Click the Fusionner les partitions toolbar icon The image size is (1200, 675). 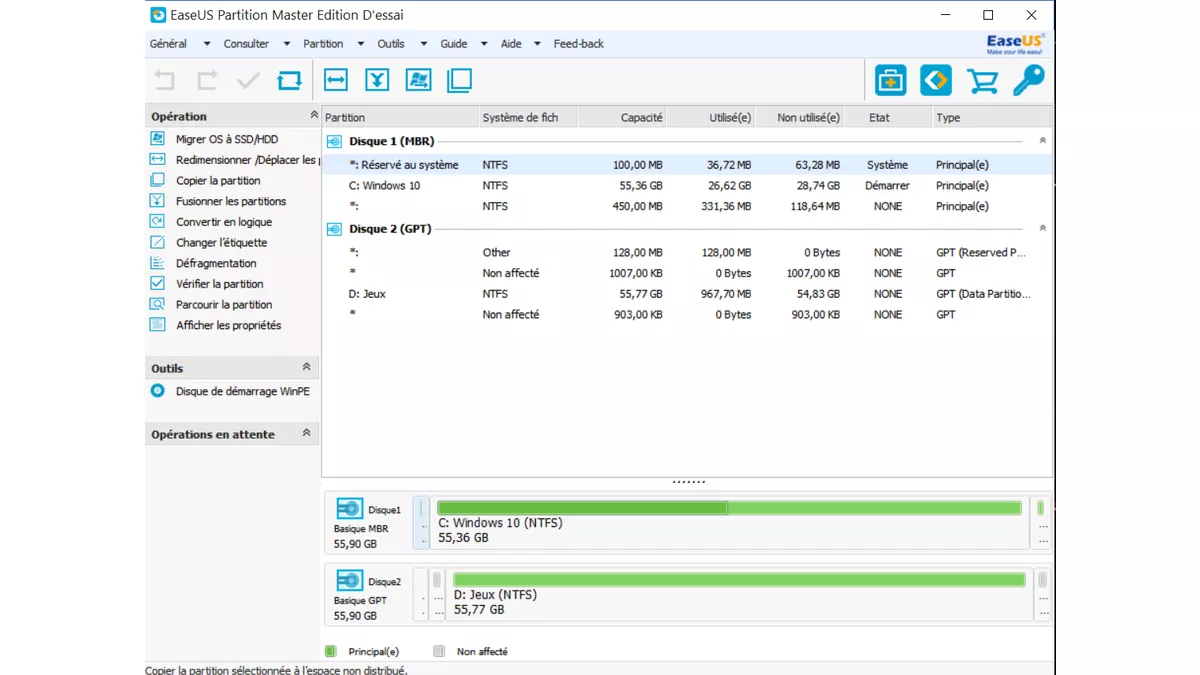[x=376, y=79]
